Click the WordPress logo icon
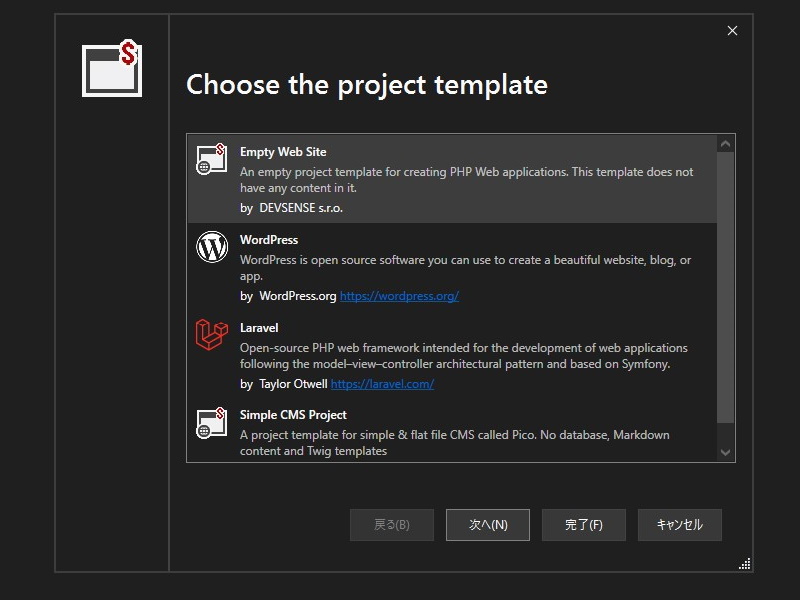Screen dimensions: 800x600 (212, 247)
